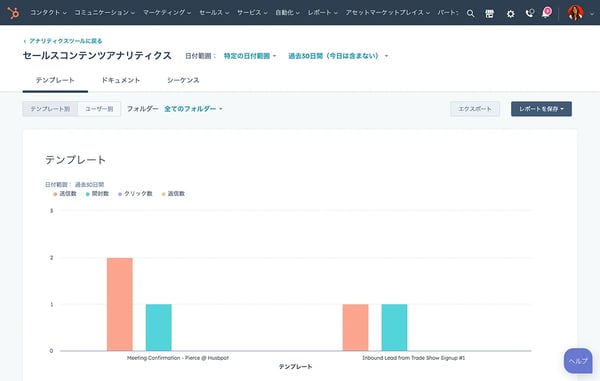Select the ユーザー別 view toggle
The height and width of the screenshot is (381, 600).
pyautogui.click(x=99, y=109)
